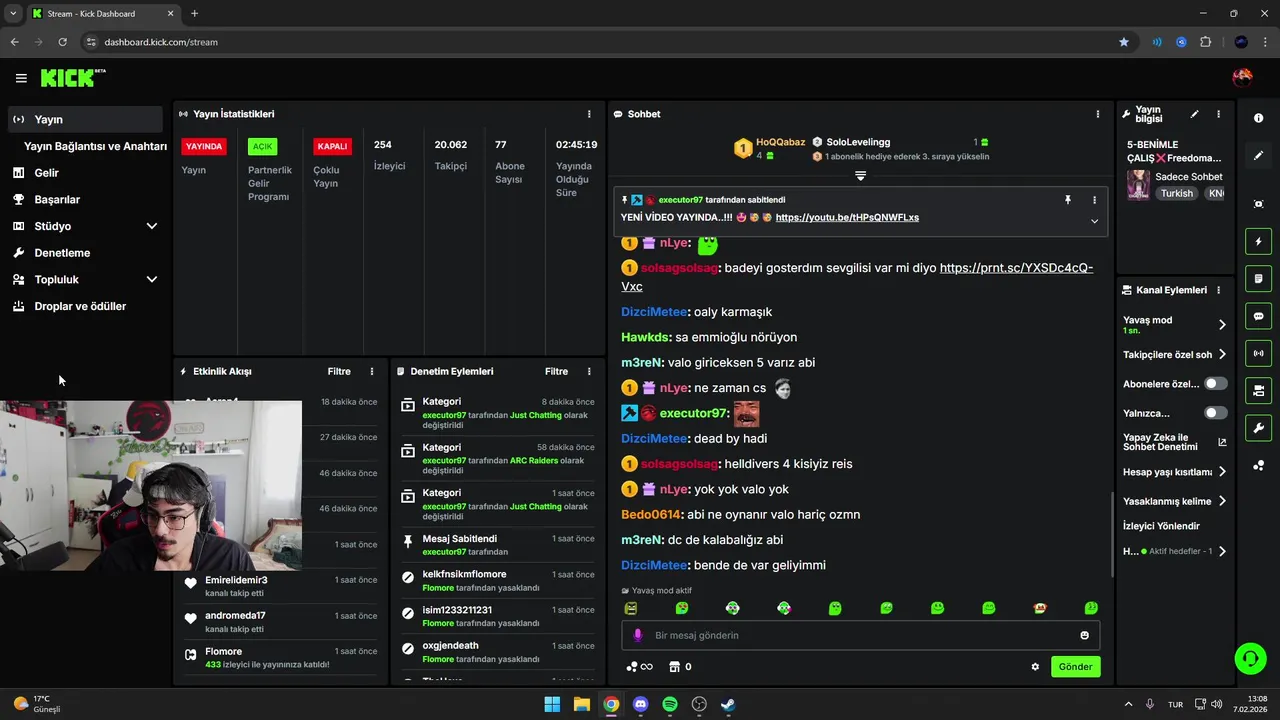This screenshot has height=720, width=1280.
Task: Open the Yayın bilgisi panel three-dot menu
Action: point(1218,114)
